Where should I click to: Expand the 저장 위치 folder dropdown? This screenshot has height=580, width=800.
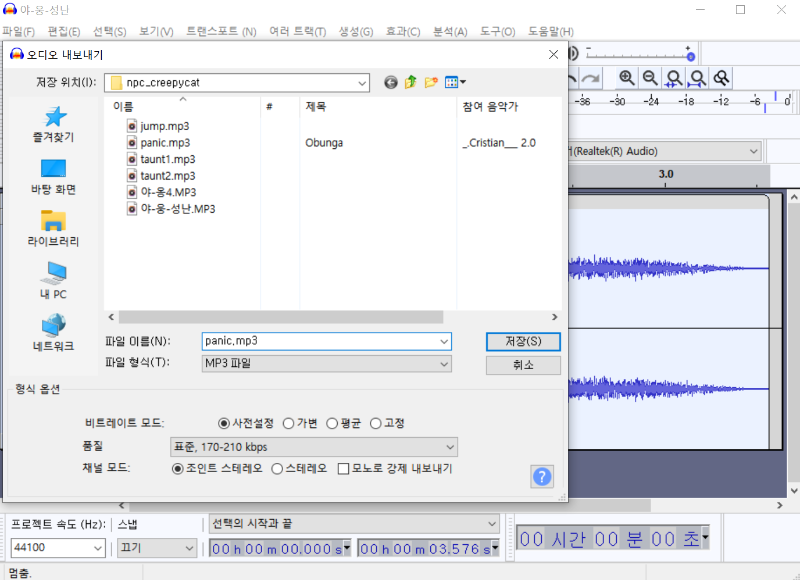tap(362, 83)
